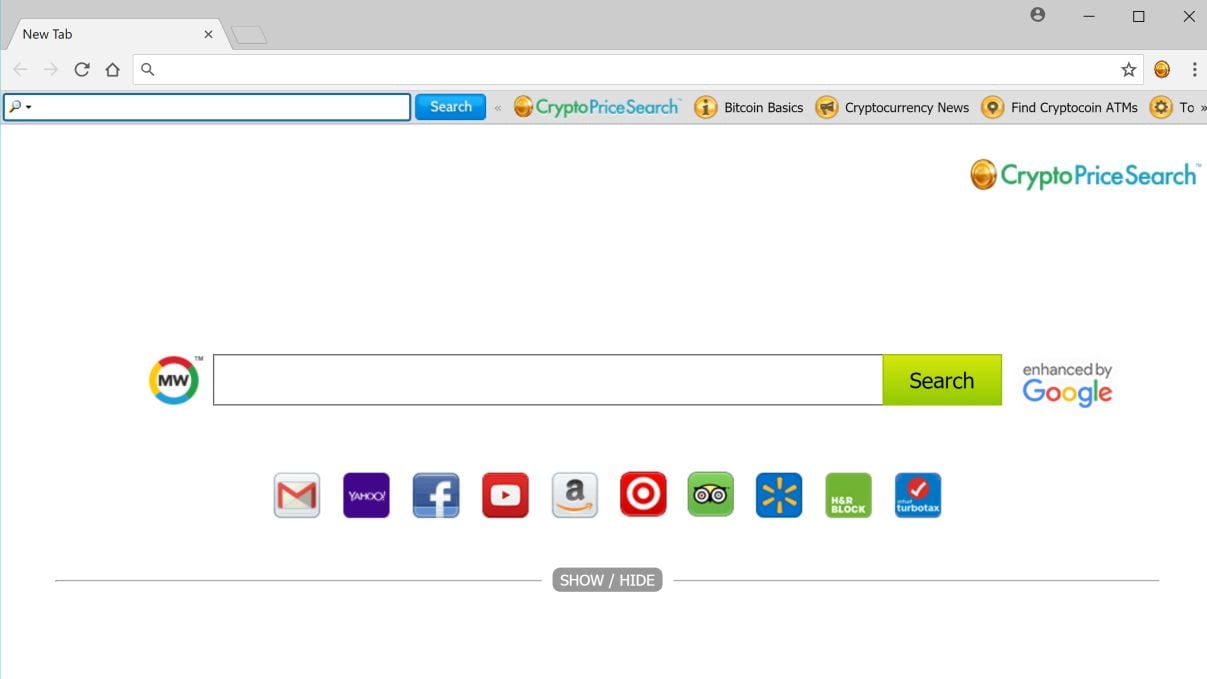This screenshot has width=1207, height=679.
Task: Expand the toolbar search magnifier dropdown
Action: coord(20,107)
